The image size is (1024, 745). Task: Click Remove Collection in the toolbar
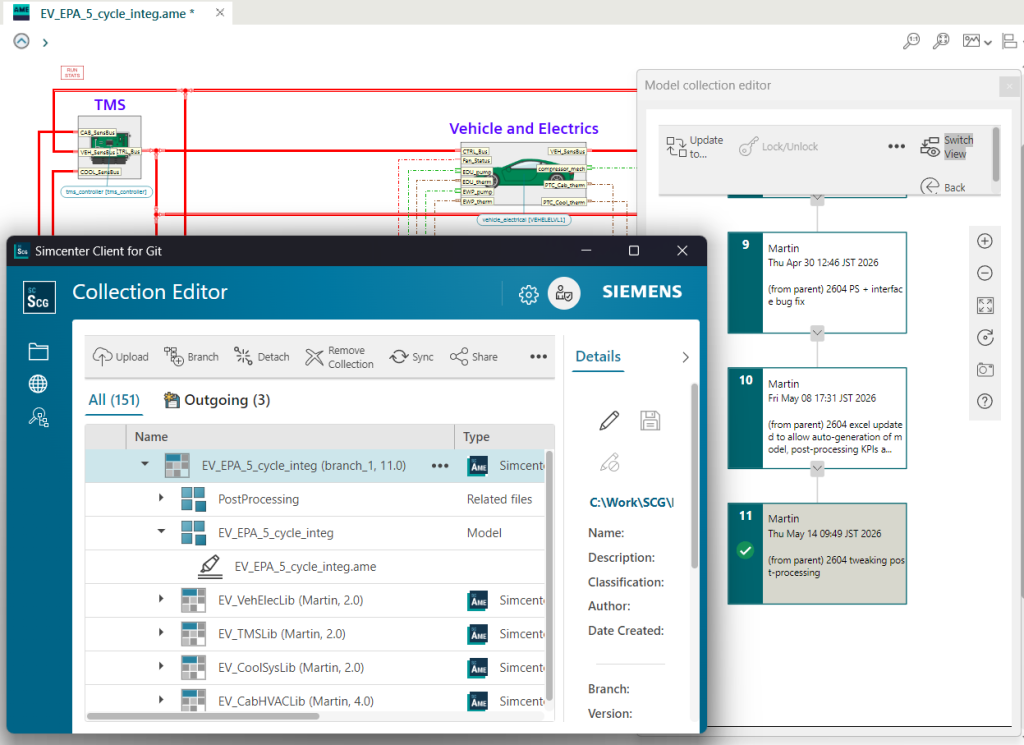click(x=340, y=357)
